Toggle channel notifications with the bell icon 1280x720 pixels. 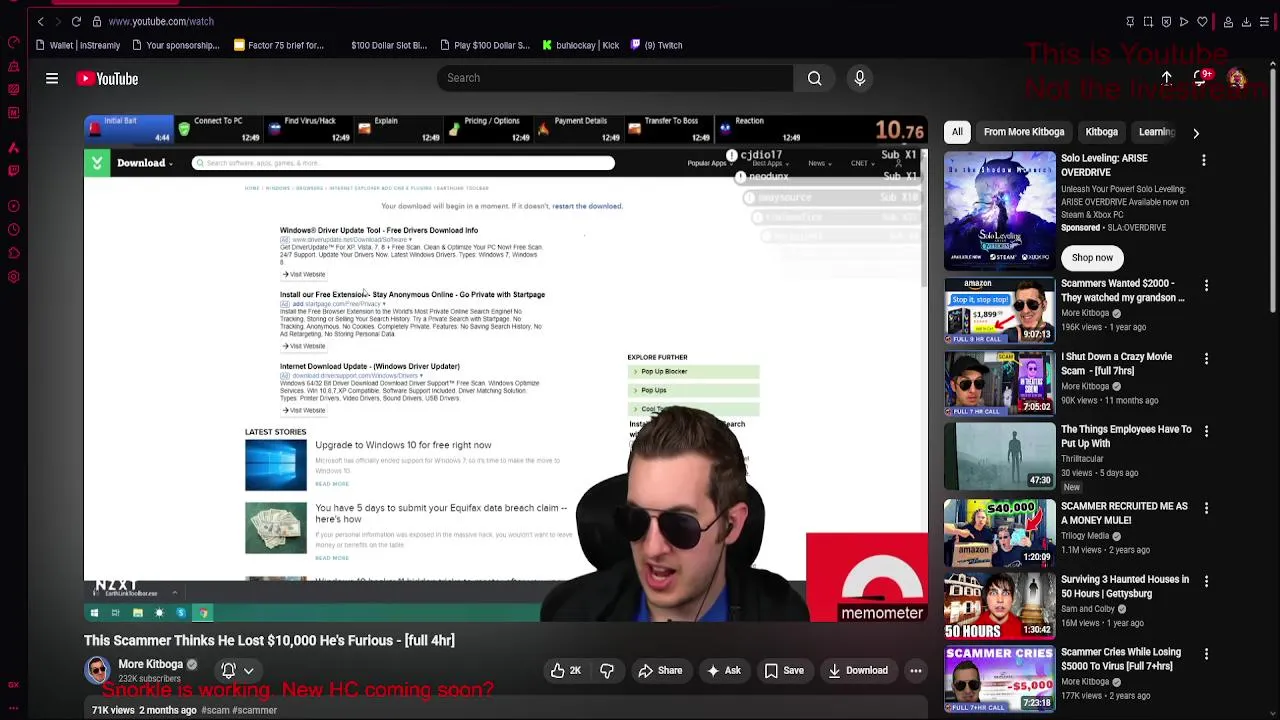pyautogui.click(x=229, y=671)
